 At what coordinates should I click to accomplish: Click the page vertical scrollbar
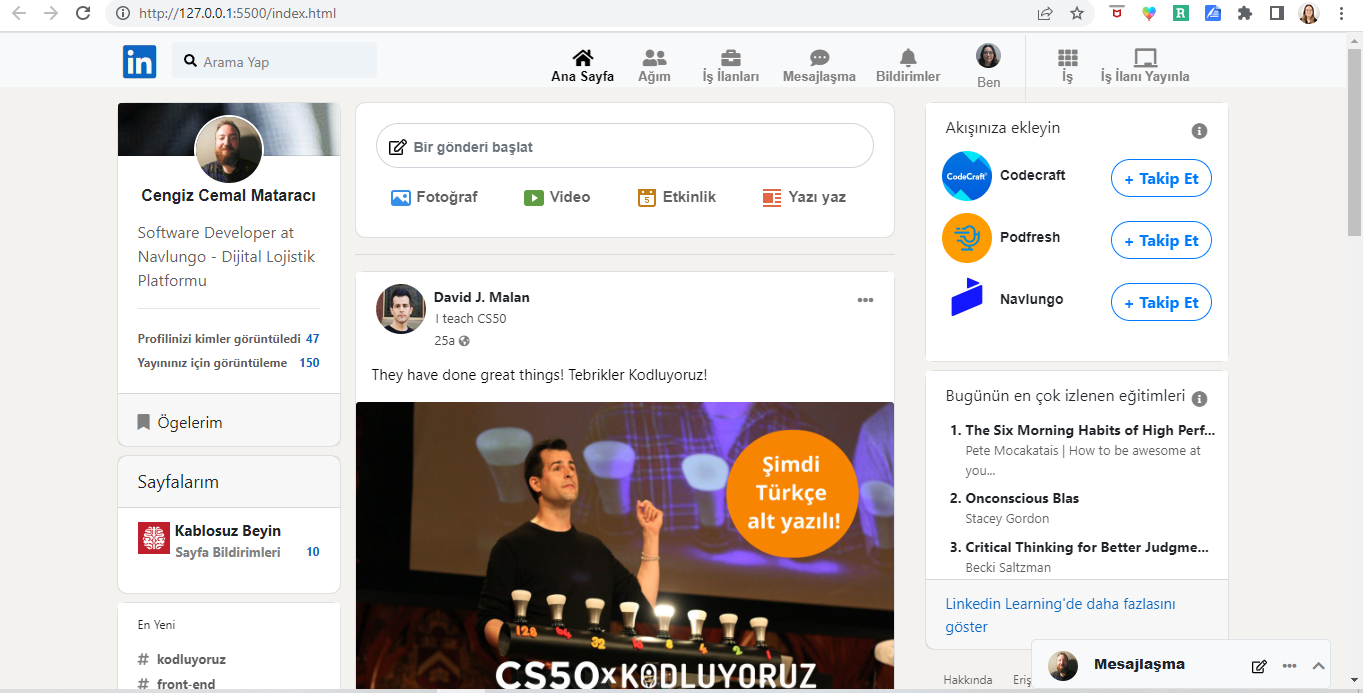pyautogui.click(x=1354, y=140)
